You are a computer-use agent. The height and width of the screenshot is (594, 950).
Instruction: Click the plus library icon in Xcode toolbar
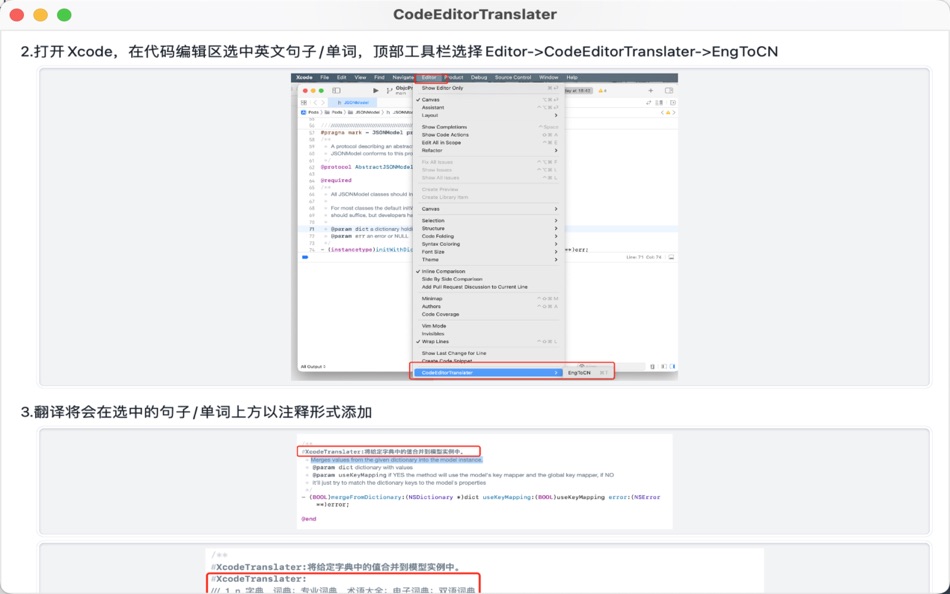click(651, 90)
